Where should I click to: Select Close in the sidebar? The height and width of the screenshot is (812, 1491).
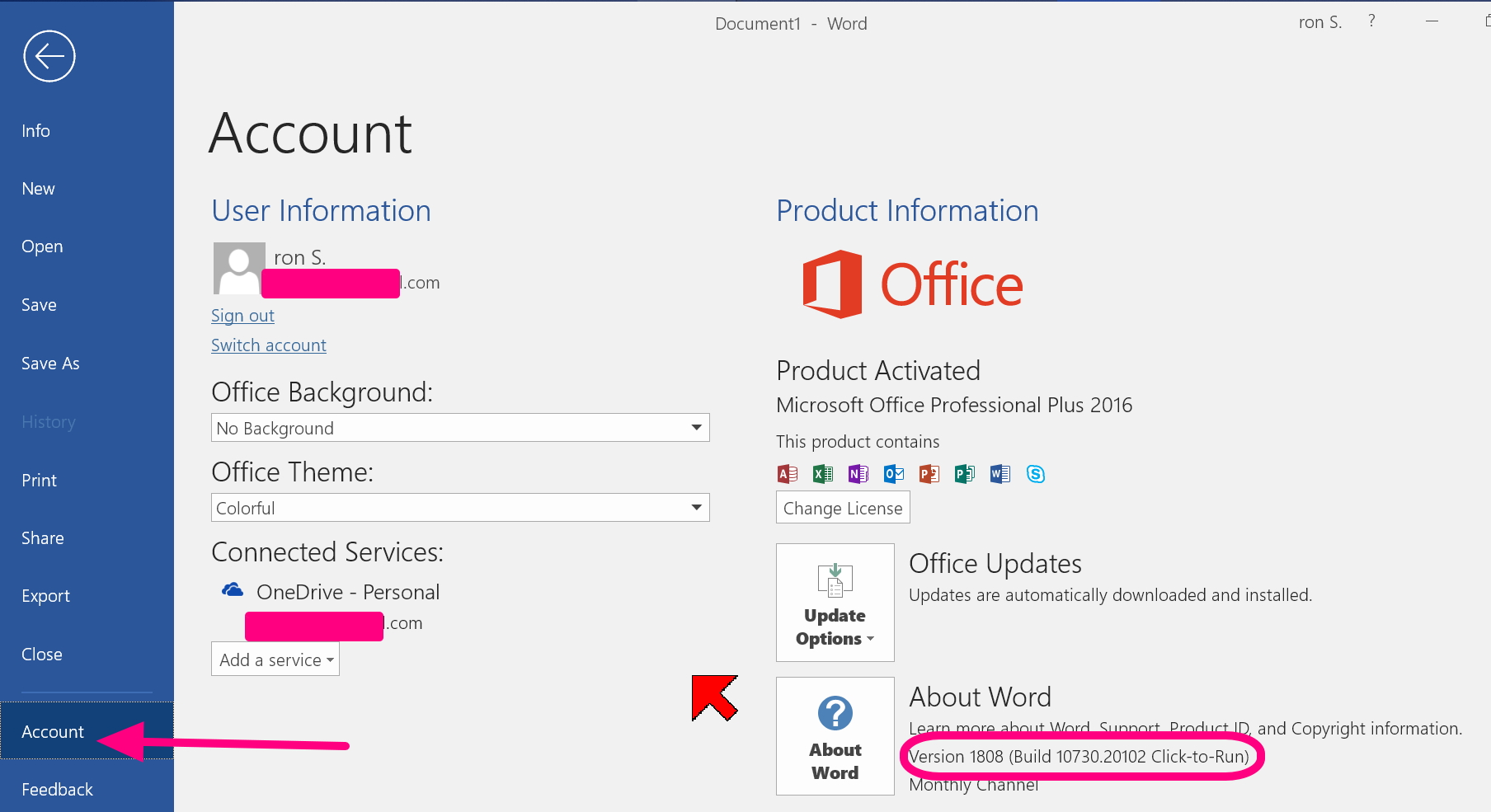(87, 655)
